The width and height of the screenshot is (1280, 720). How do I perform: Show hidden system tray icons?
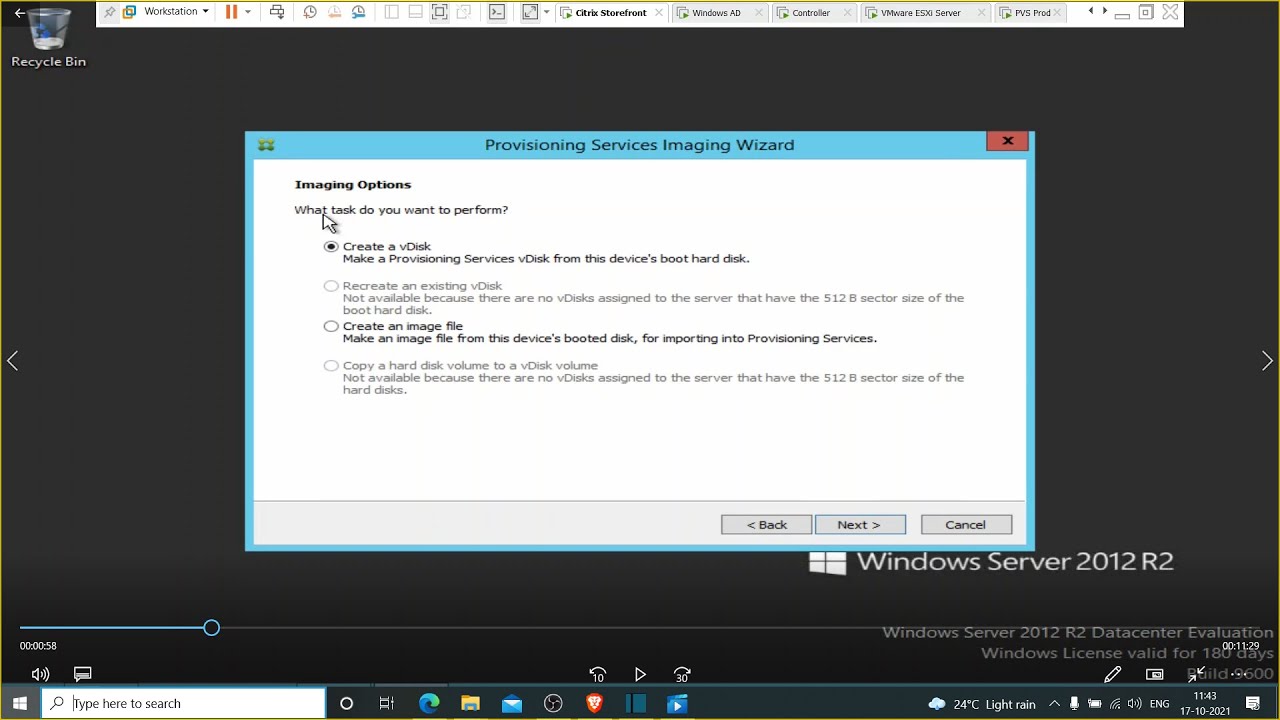click(x=1054, y=704)
